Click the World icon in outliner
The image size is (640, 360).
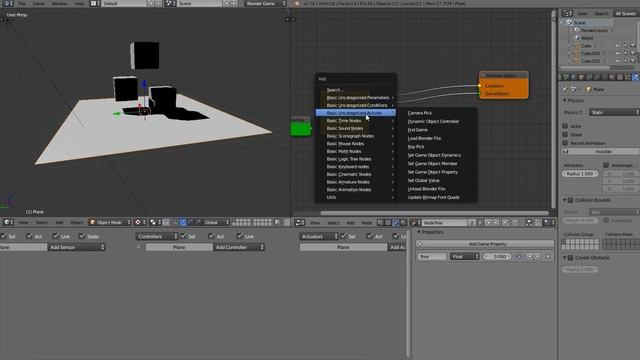[577, 38]
